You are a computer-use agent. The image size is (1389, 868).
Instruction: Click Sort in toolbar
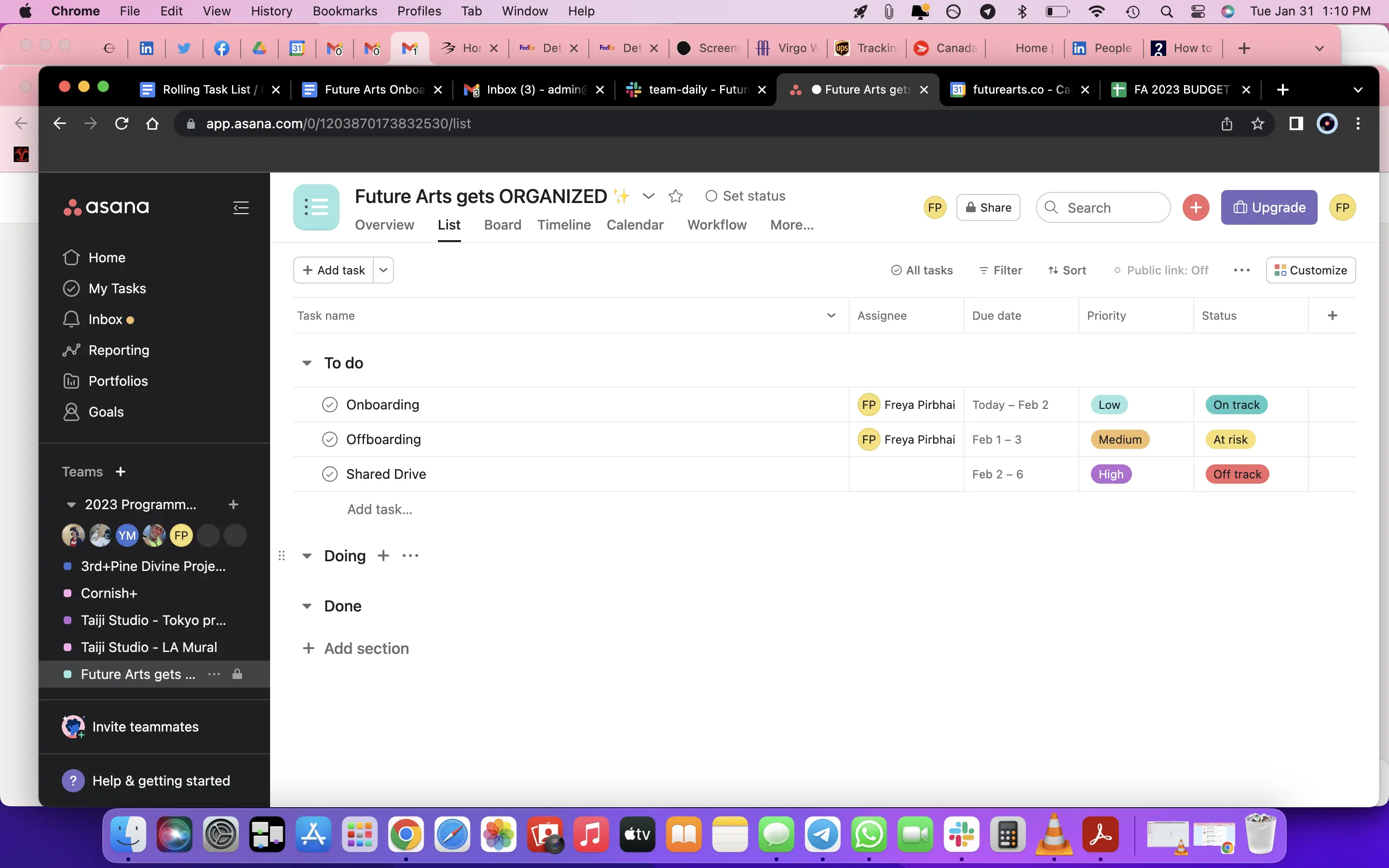(1067, 270)
